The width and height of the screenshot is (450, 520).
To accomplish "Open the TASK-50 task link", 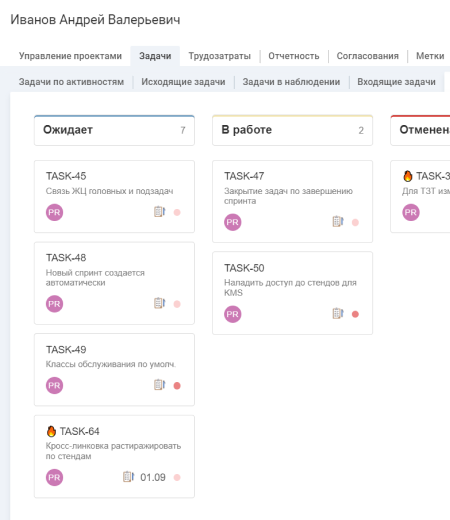I will pos(244,268).
